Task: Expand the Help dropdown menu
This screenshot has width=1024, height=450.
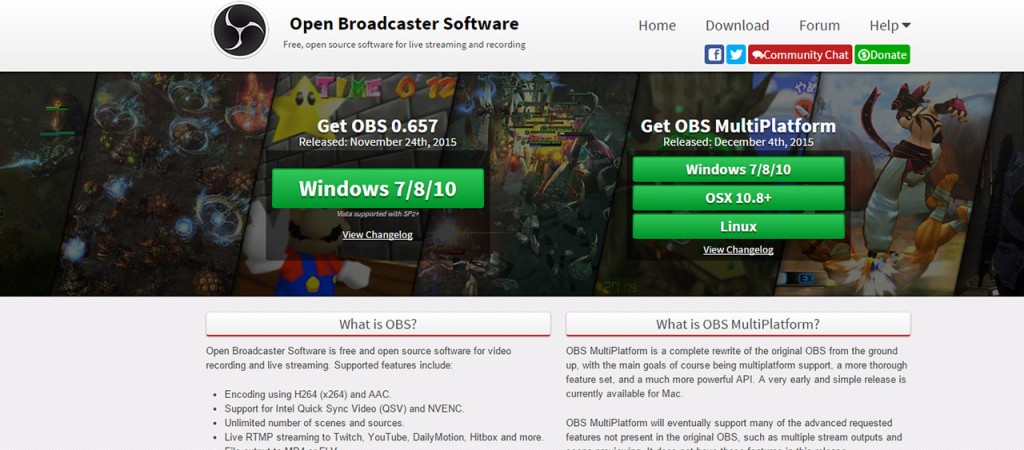Action: point(889,25)
